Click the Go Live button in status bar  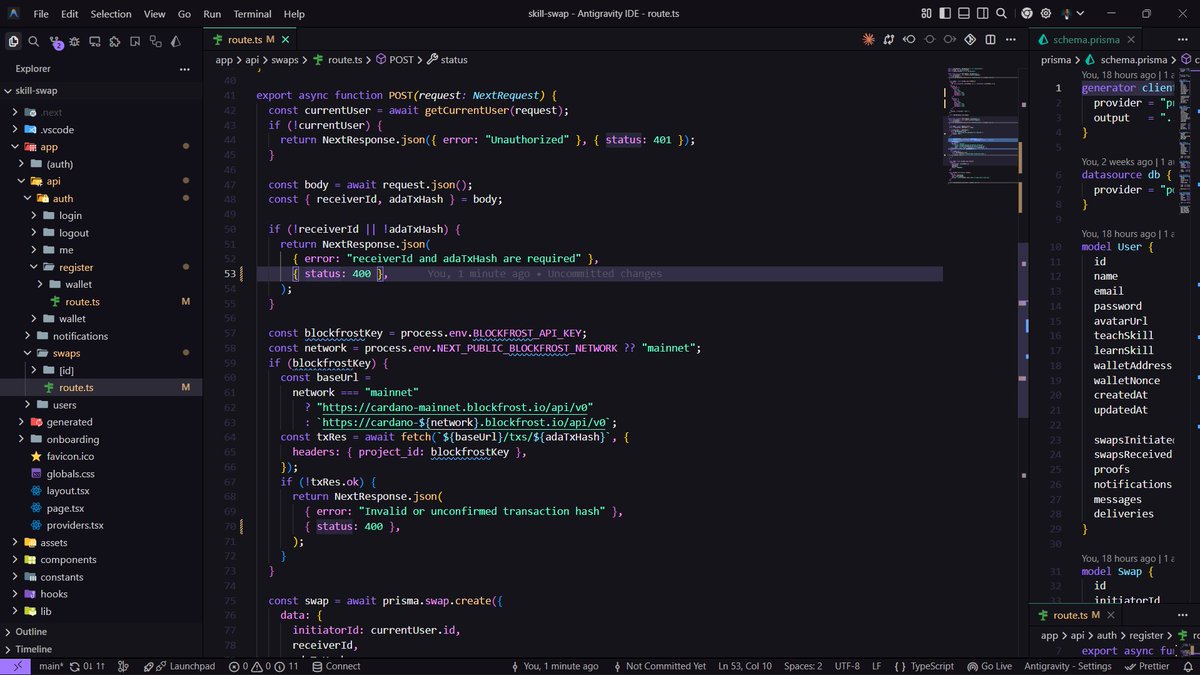click(990, 666)
